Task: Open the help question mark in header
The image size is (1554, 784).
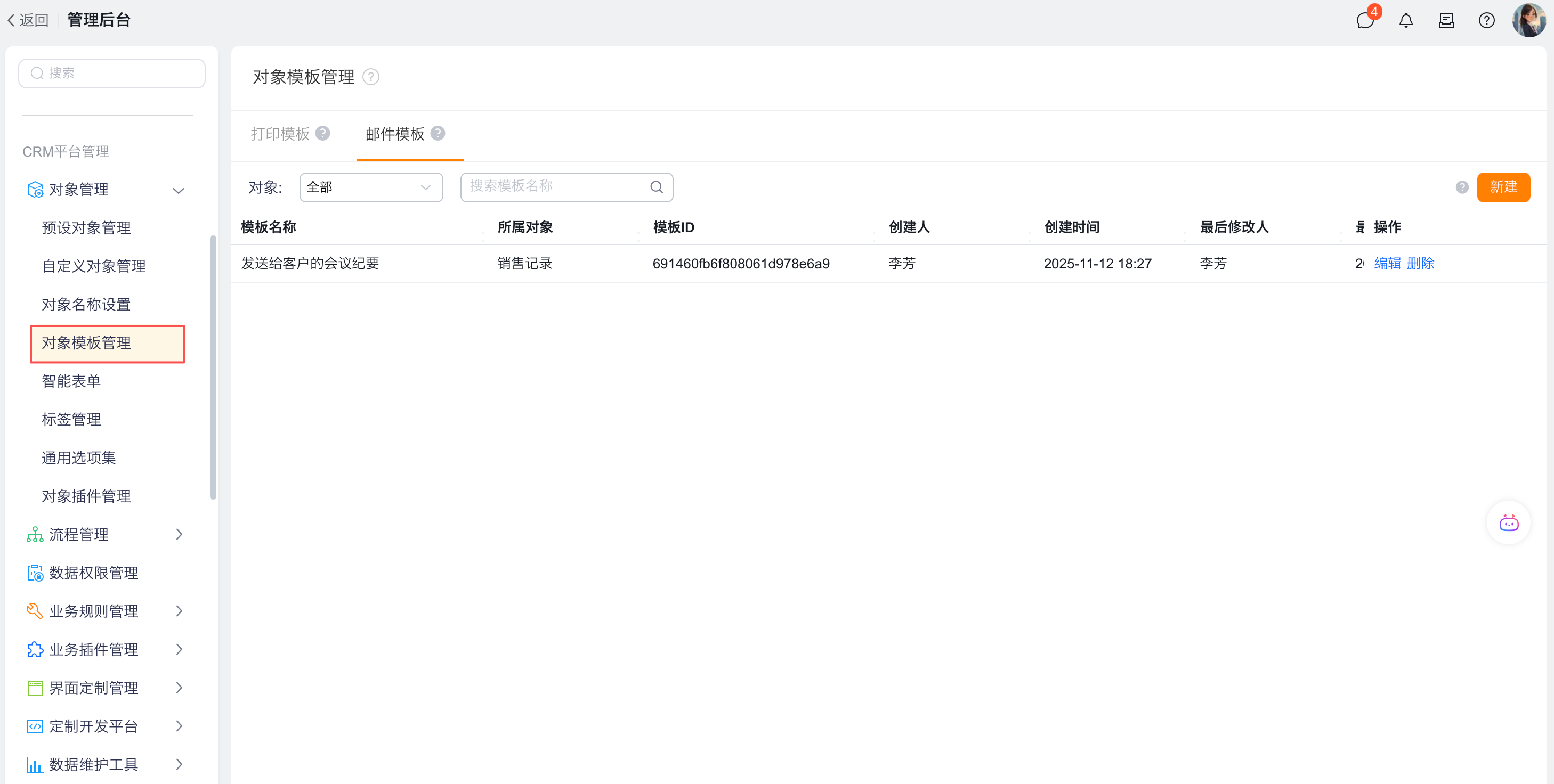Action: pos(1486,20)
